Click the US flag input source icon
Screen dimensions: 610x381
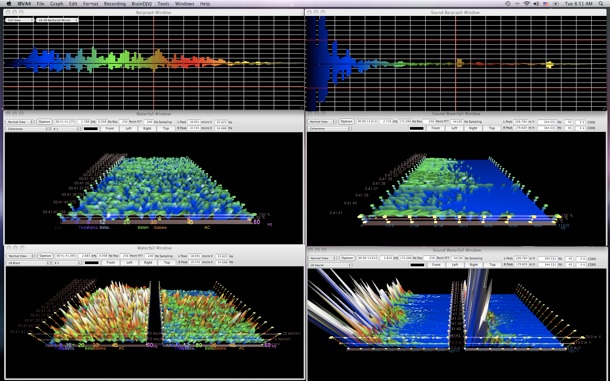click(546, 4)
